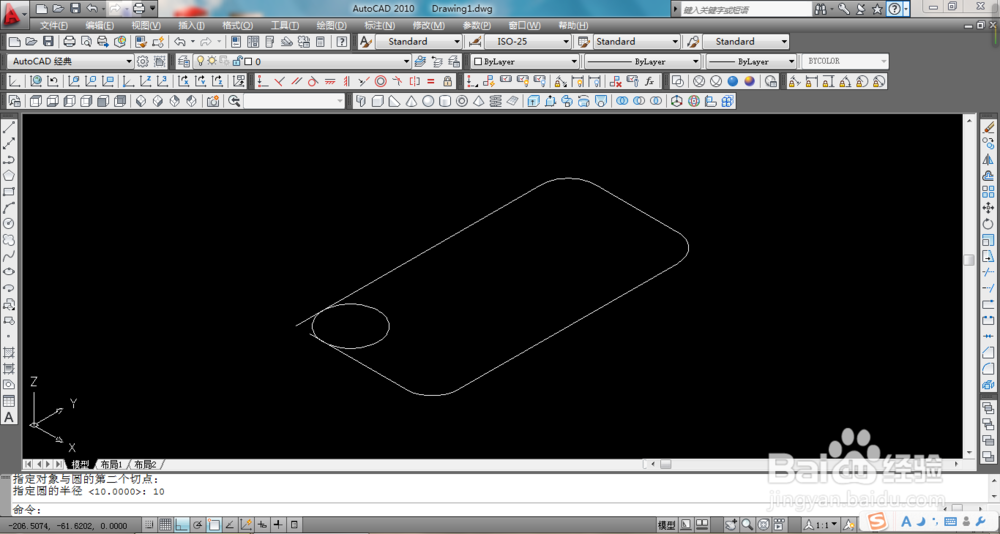Select the Line tool in Draw toolbar

tap(9, 127)
